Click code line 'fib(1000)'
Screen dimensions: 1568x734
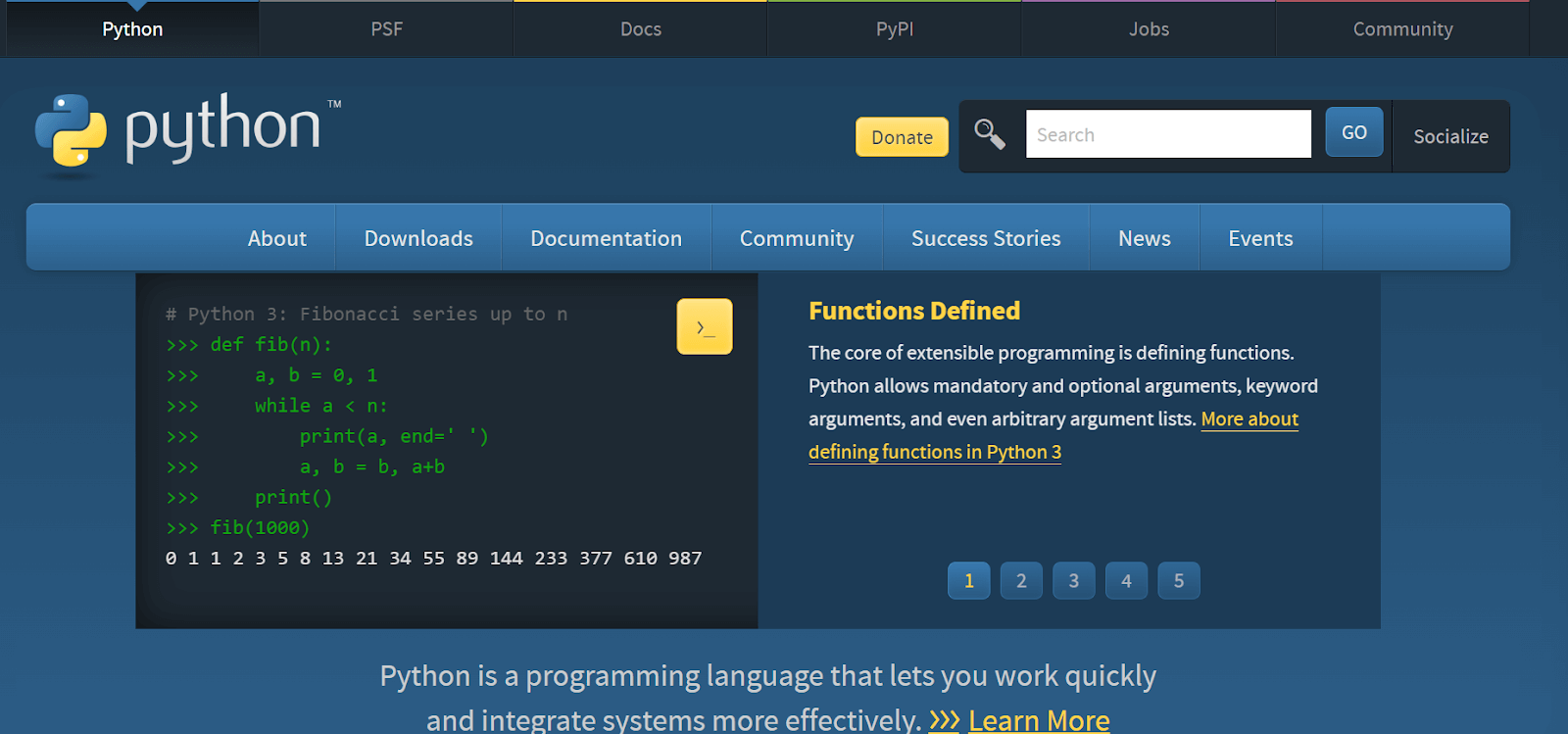pyautogui.click(x=260, y=528)
